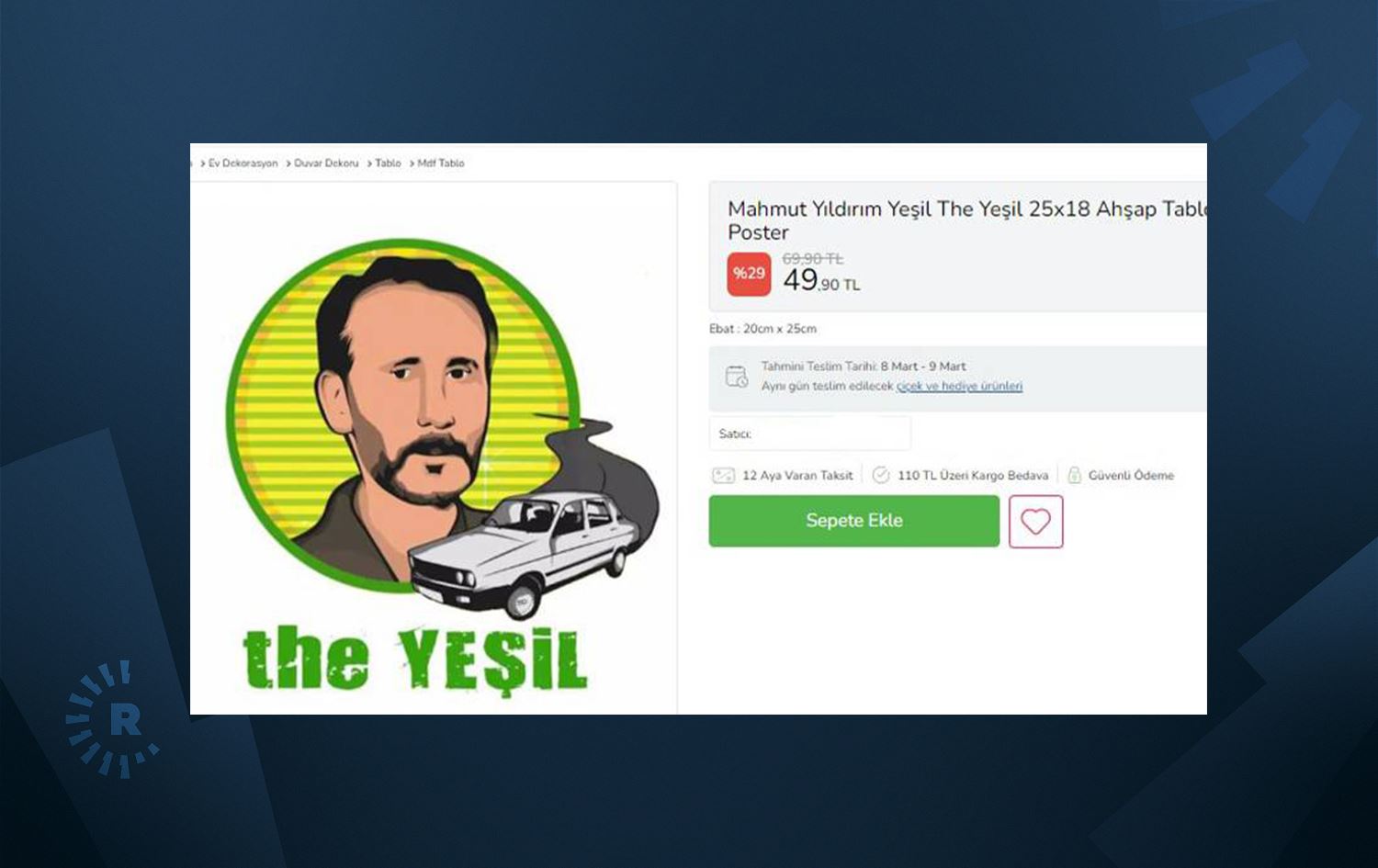Click the Satıcı seller field
Screen dimensions: 1378x868
809,434
